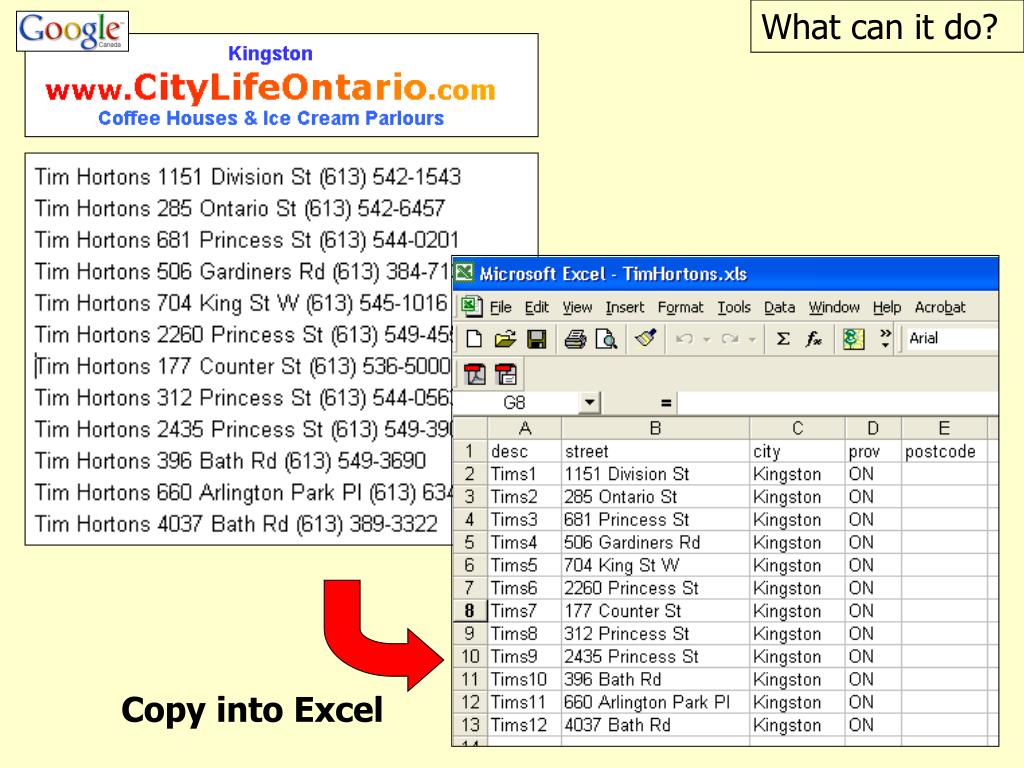Click the AutoSum sigma icon

[783, 338]
